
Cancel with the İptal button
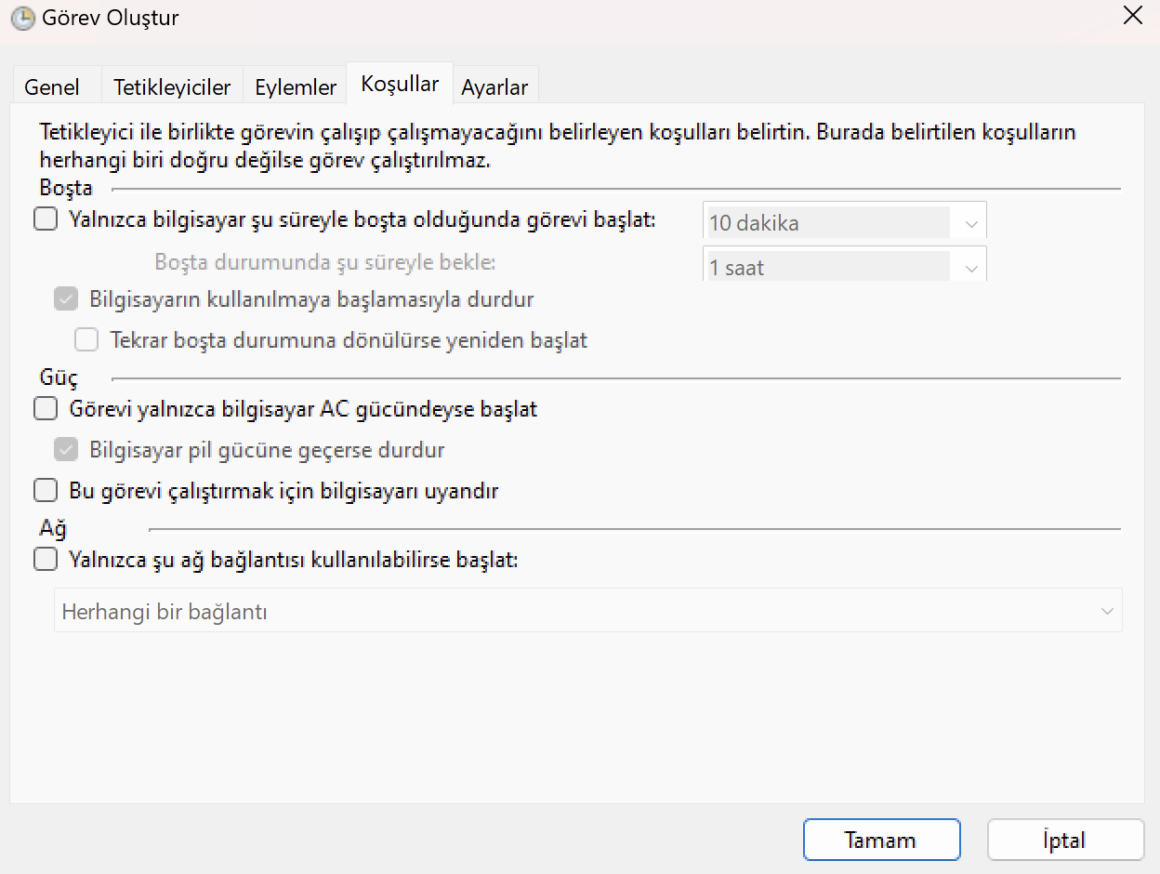coord(1065,839)
